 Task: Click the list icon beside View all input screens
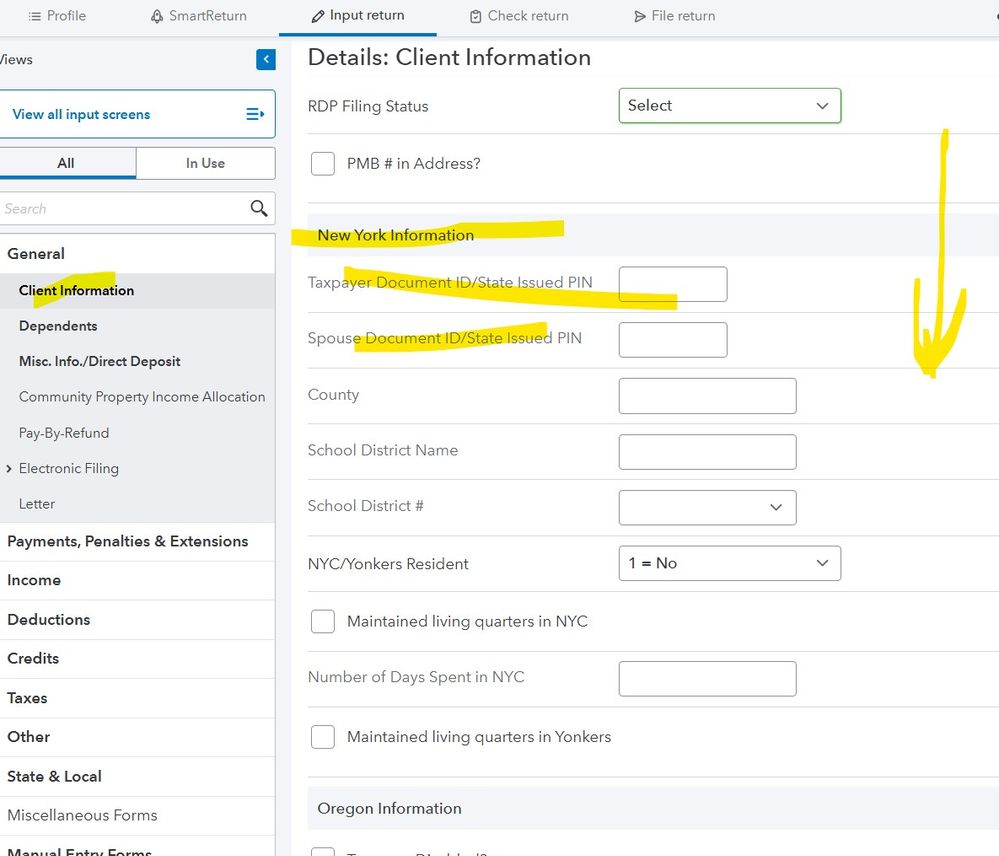(x=255, y=114)
